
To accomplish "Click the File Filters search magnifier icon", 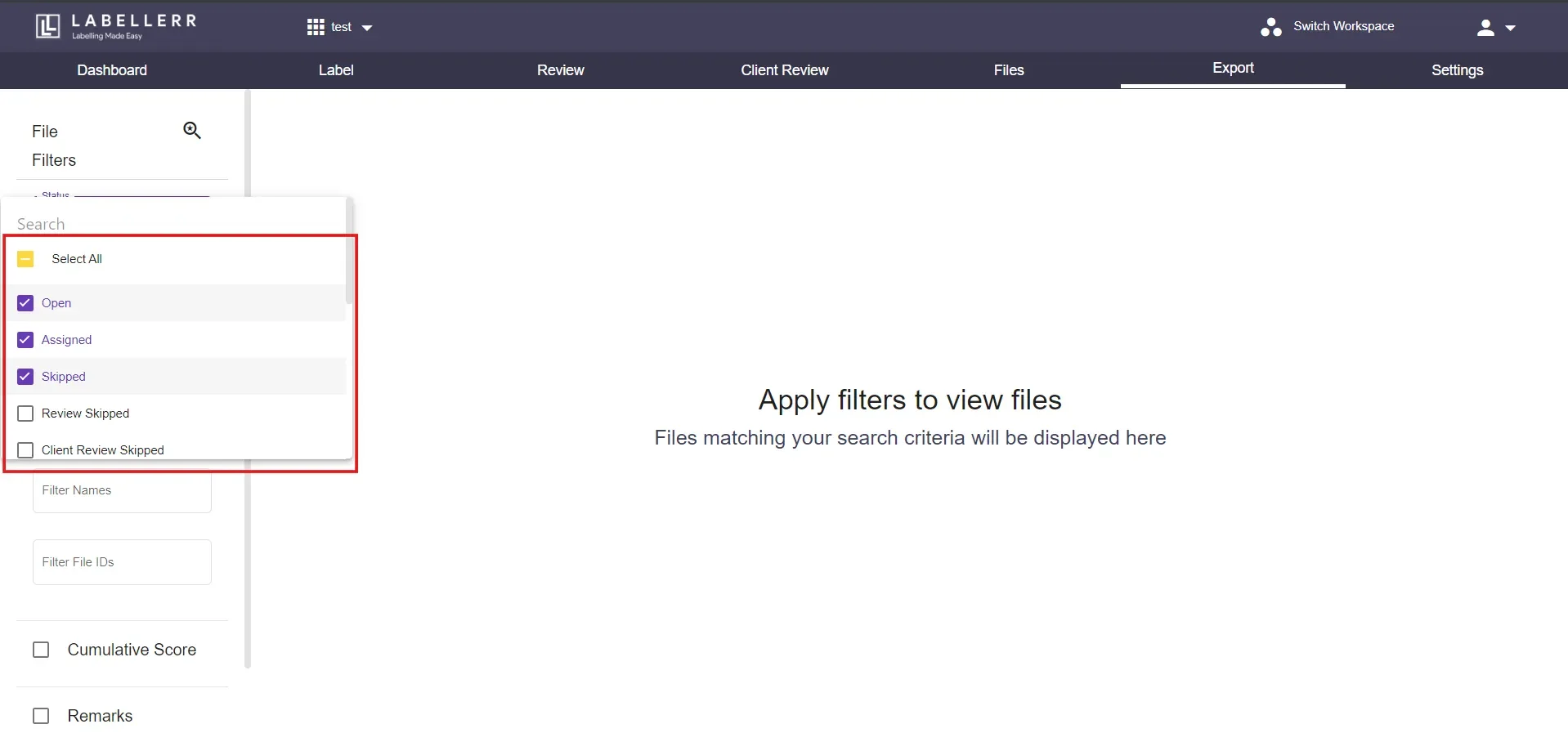I will pos(192,130).
